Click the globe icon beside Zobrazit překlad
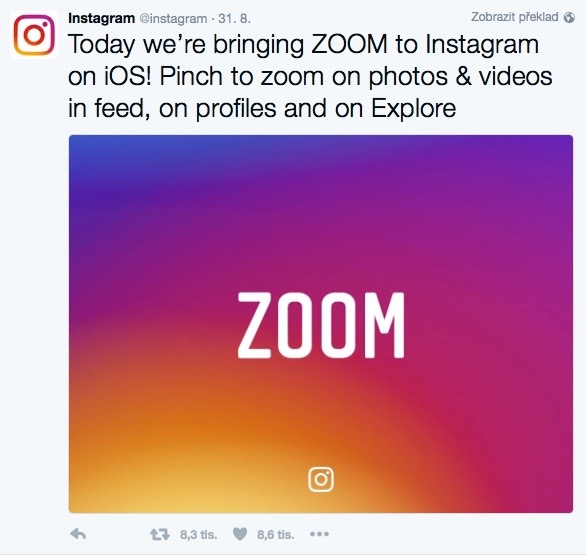The image size is (586, 556). click(x=569, y=18)
